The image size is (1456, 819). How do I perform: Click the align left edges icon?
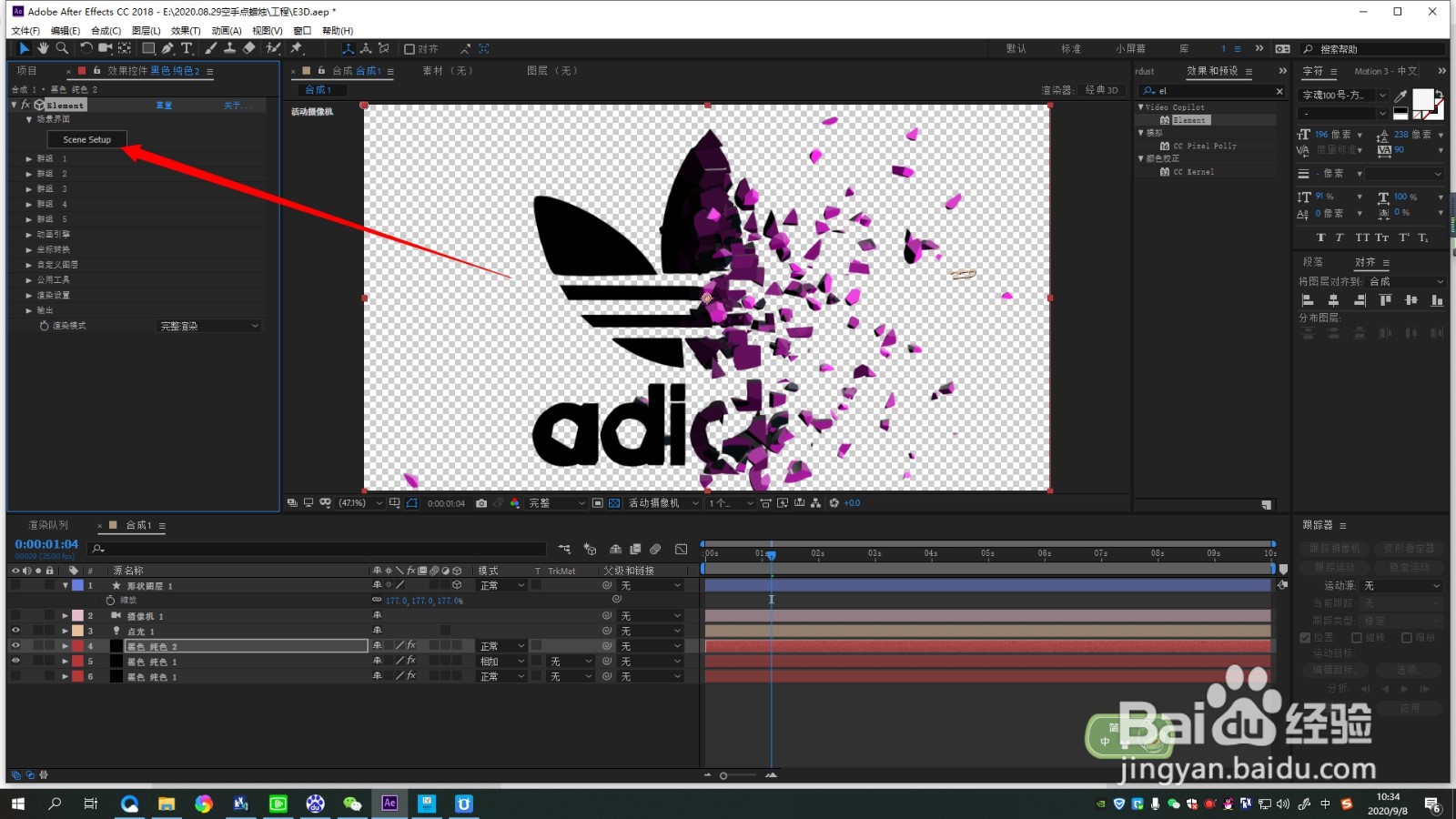point(1308,300)
